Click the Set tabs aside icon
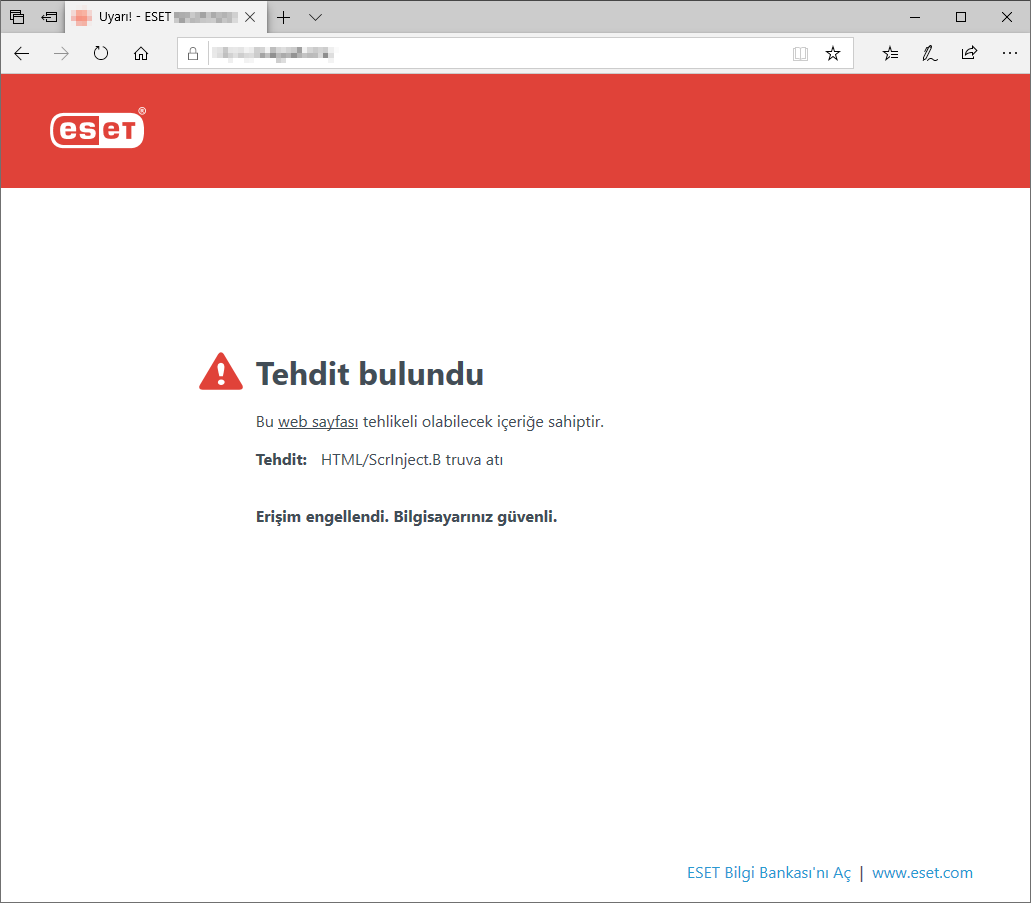Image resolution: width=1031 pixels, height=903 pixels. click(48, 17)
